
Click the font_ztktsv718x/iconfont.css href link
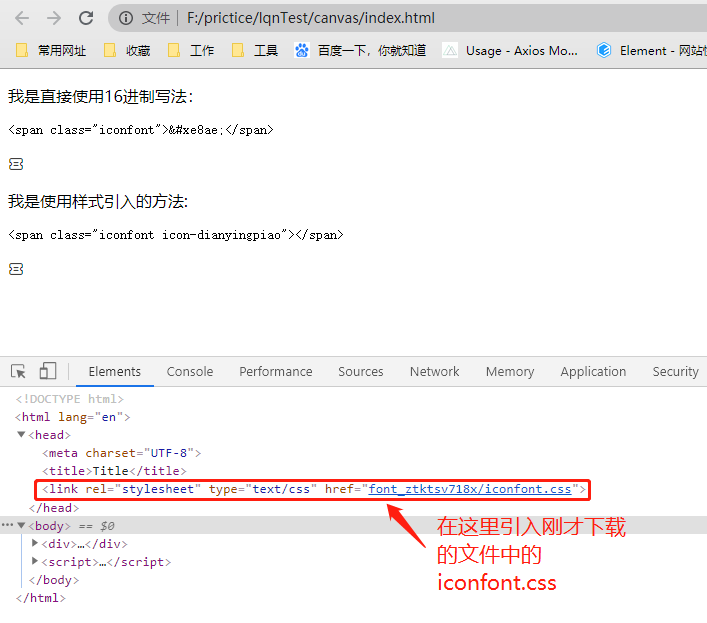click(x=470, y=489)
